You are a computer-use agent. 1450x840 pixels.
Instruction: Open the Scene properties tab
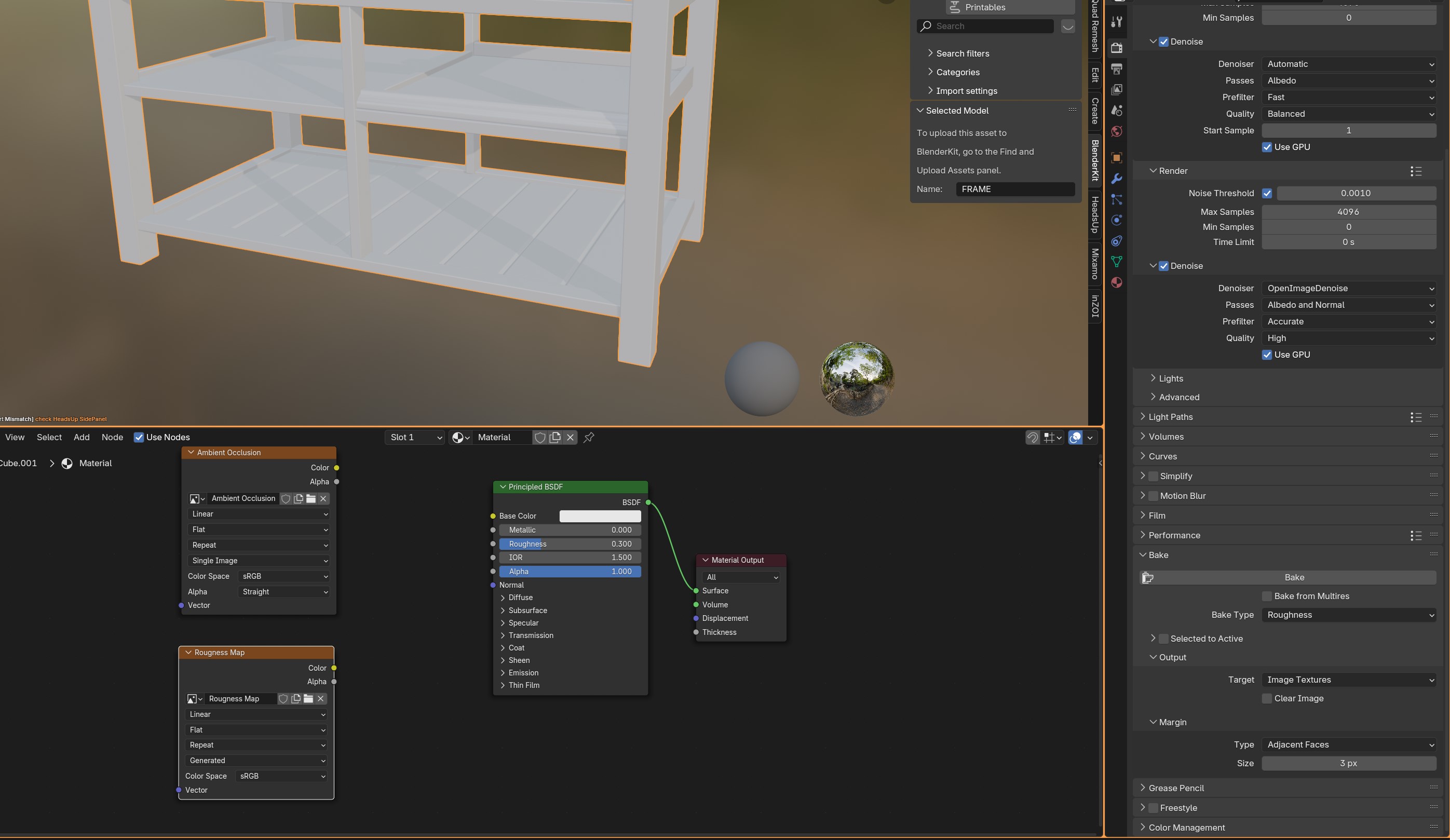[x=1116, y=111]
